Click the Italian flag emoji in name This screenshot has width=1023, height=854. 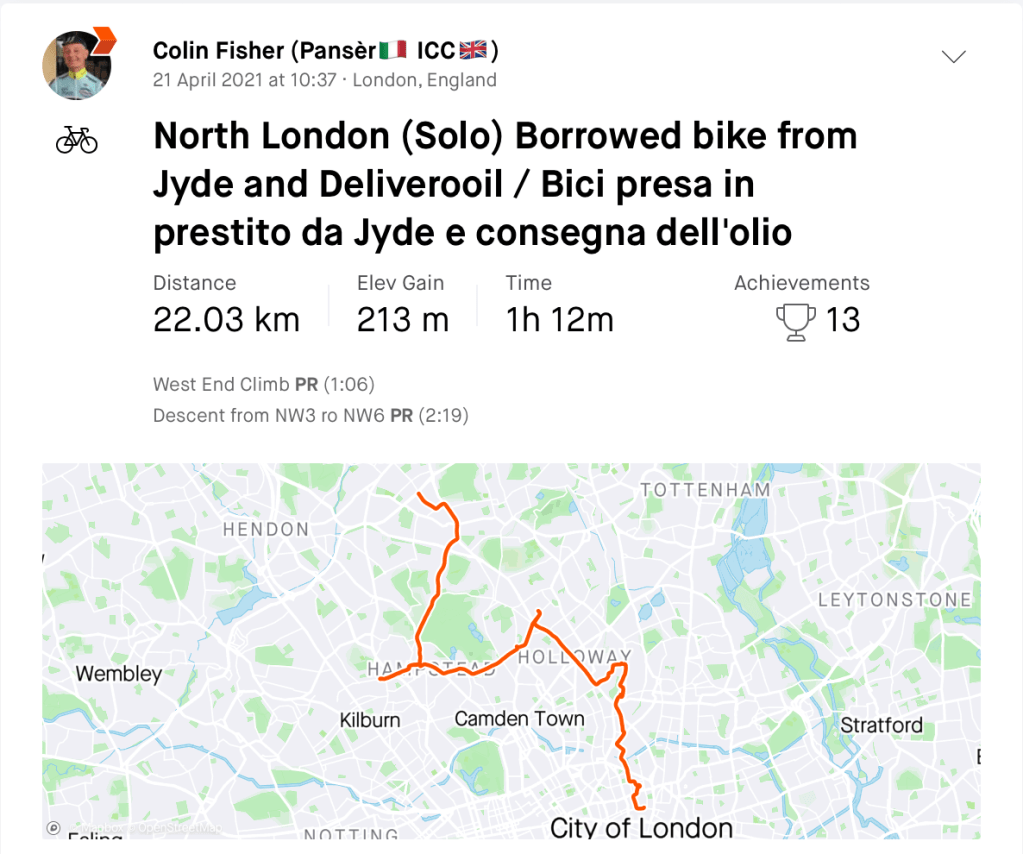[x=394, y=50]
